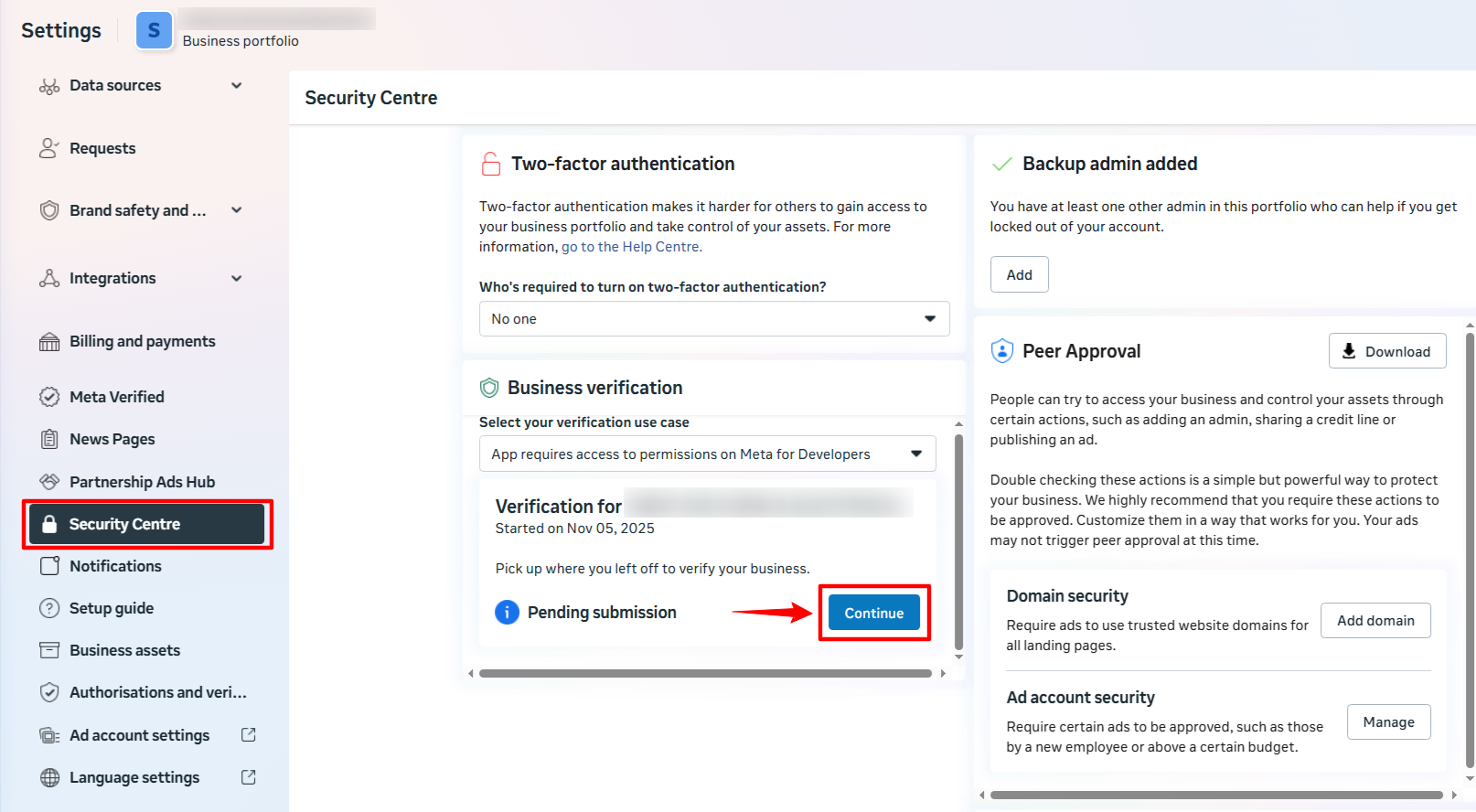Follow the 'go to the Help Centre' link

pyautogui.click(x=631, y=247)
